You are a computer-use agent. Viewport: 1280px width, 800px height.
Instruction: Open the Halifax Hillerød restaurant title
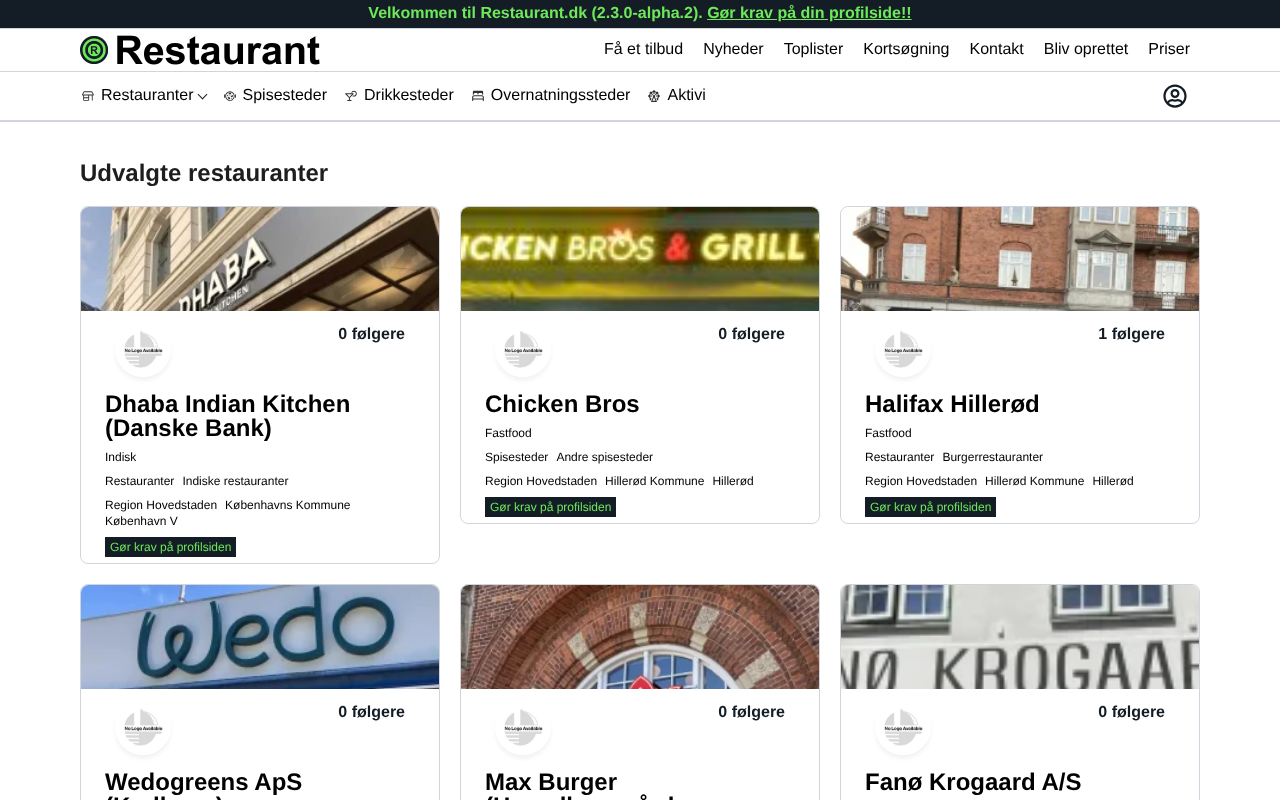[952, 404]
